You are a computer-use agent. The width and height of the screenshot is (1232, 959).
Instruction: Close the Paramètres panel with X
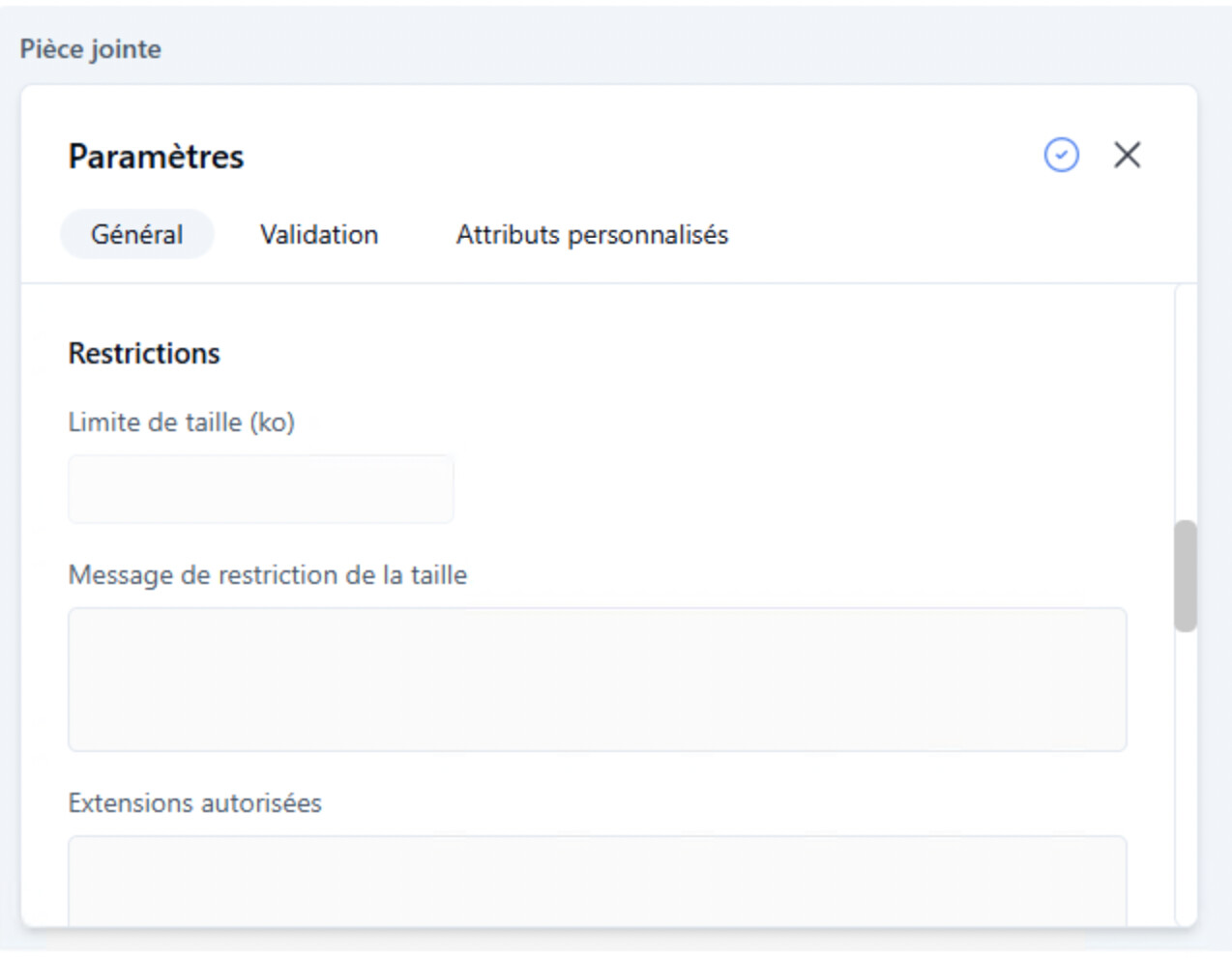[x=1127, y=155]
